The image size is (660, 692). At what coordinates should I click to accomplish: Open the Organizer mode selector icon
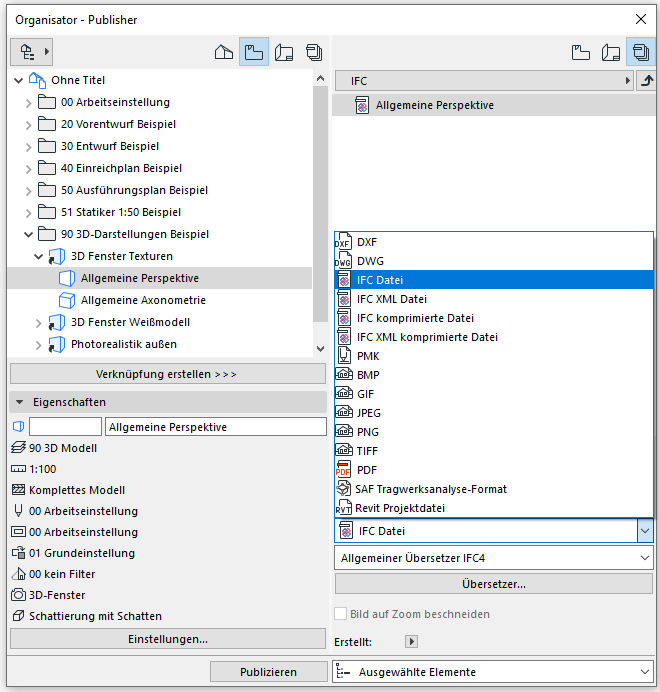(x=31, y=52)
